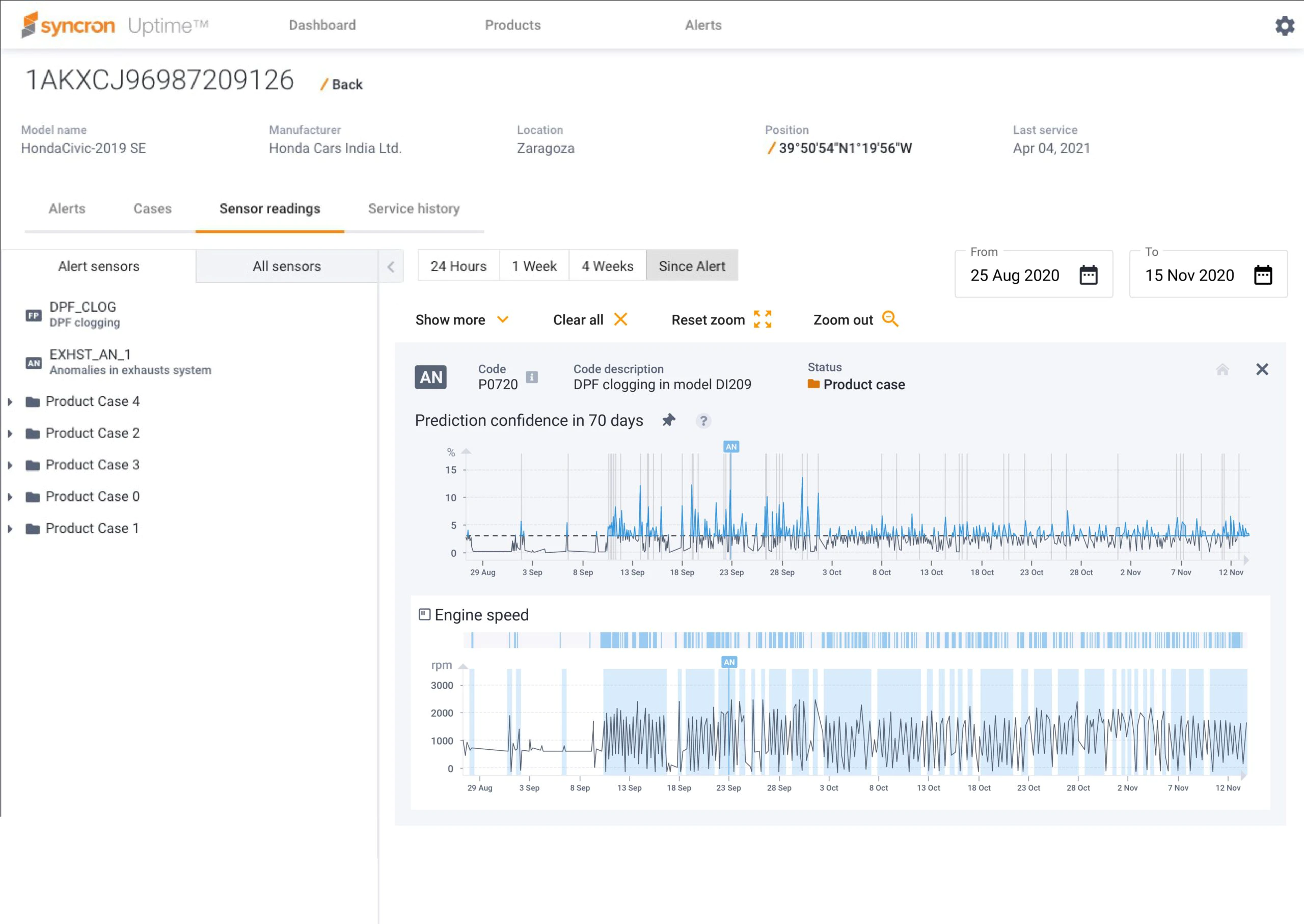This screenshot has width=1304, height=924.
Task: Click info icon next to code P0720
Action: (x=532, y=376)
